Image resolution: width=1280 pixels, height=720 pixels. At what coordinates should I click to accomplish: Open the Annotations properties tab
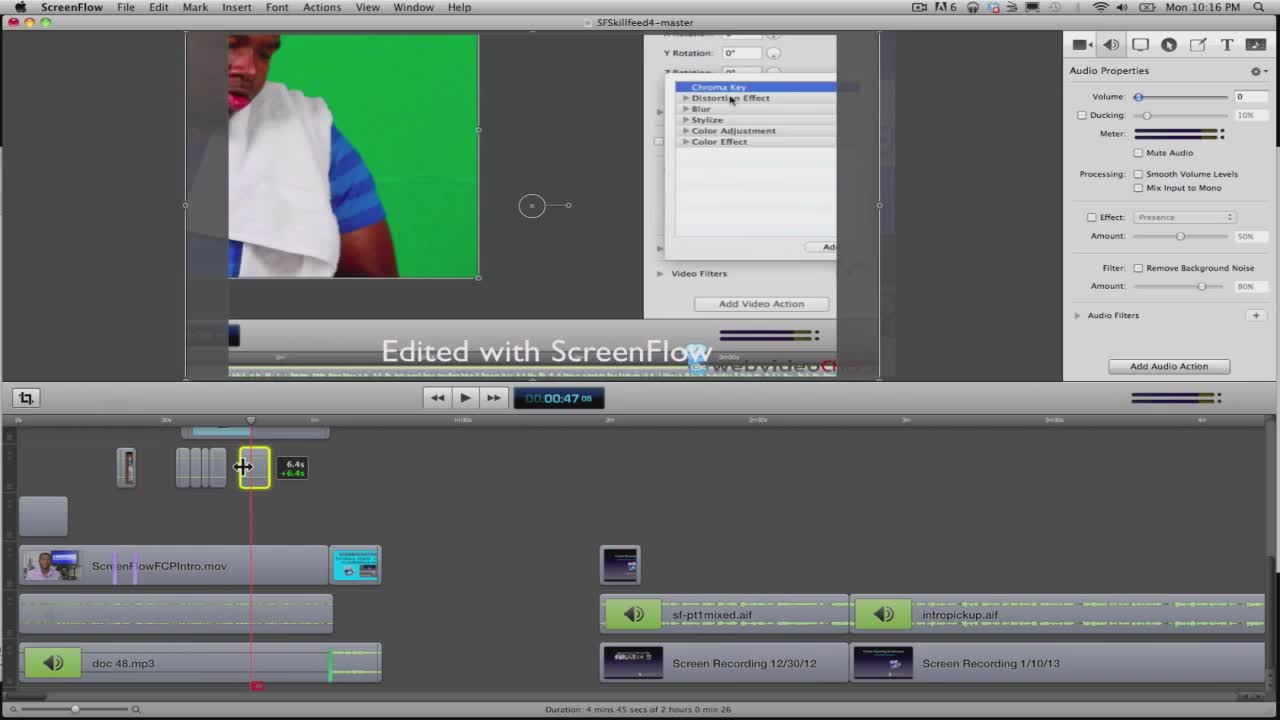1198,45
